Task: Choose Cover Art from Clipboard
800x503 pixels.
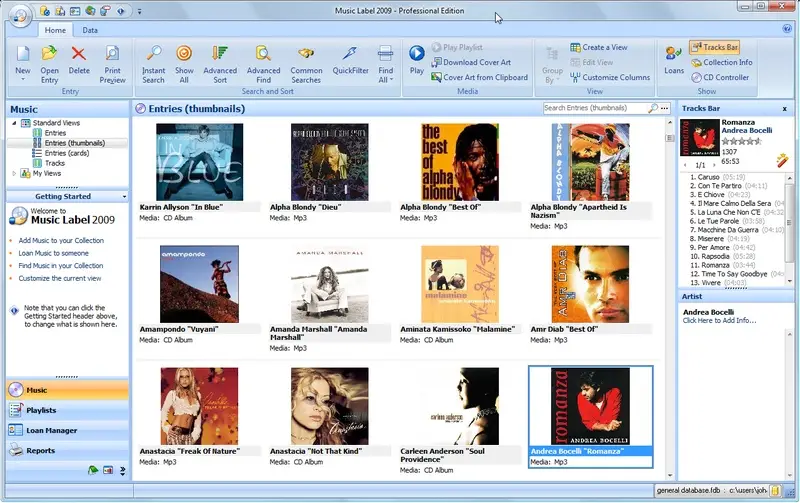Action: (479, 78)
